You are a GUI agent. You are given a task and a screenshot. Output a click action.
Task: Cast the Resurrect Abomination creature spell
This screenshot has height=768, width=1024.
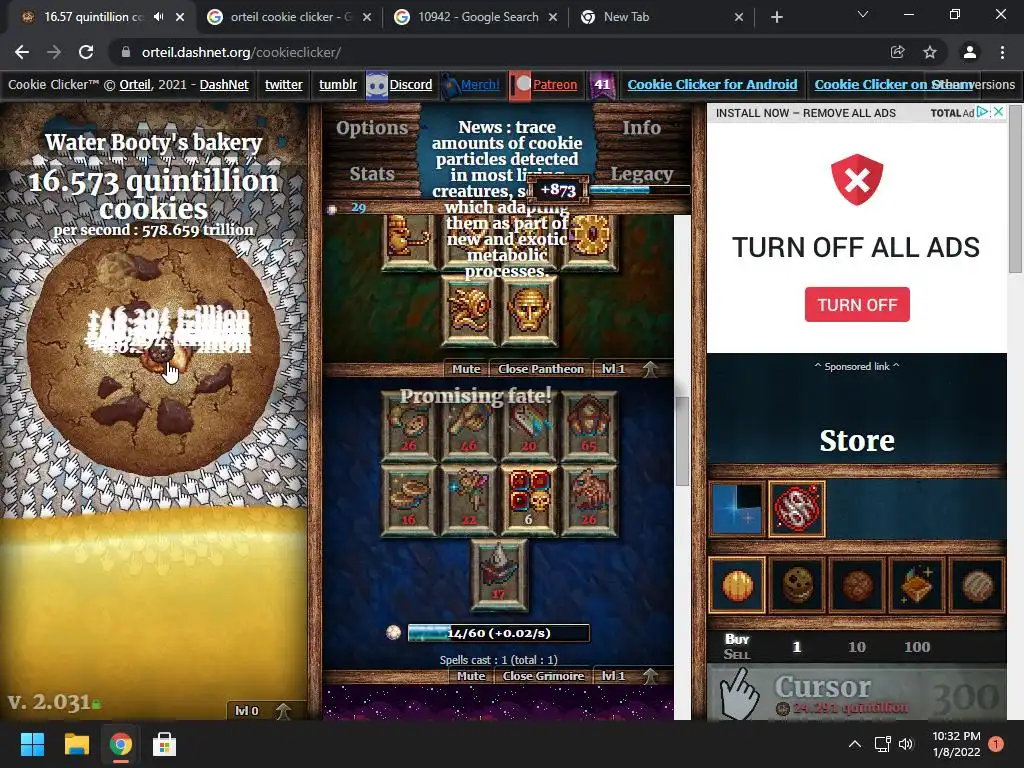589,500
